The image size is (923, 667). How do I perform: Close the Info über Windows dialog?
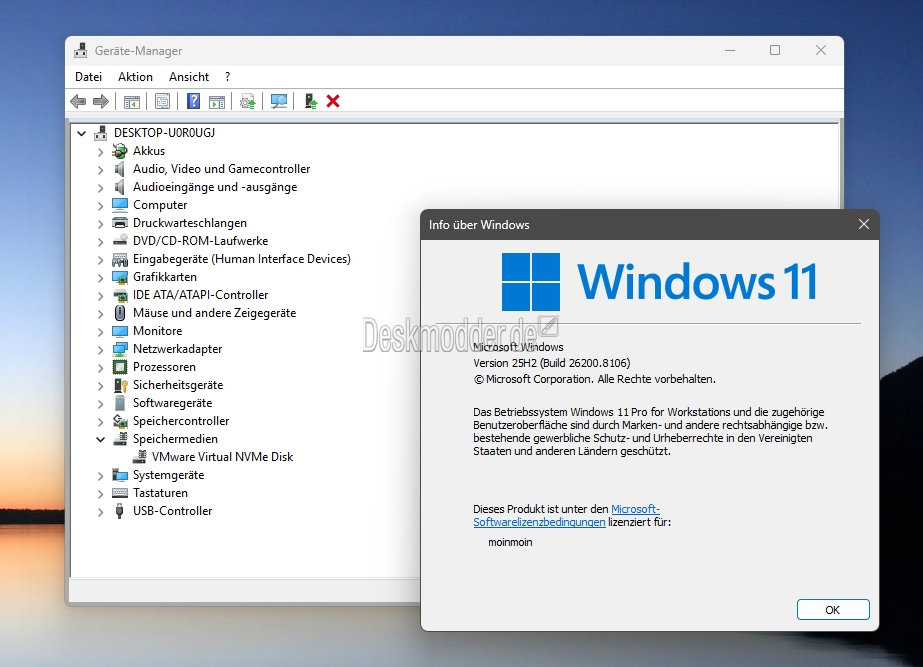[x=863, y=225]
